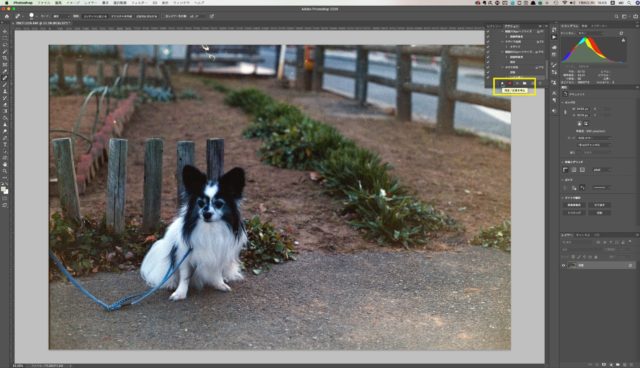Delete the selected action with trash icon

pos(540,83)
